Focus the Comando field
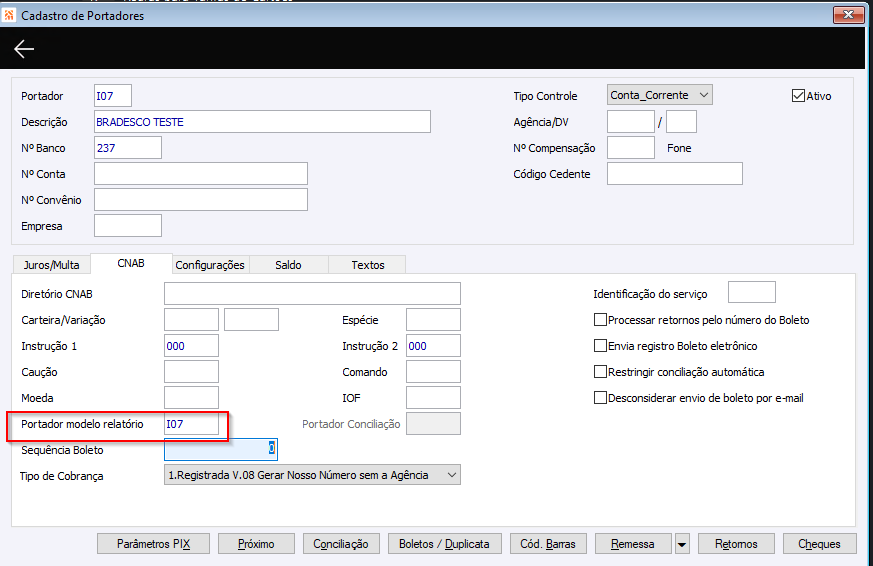Viewport: 873px width, 566px height. (x=434, y=372)
